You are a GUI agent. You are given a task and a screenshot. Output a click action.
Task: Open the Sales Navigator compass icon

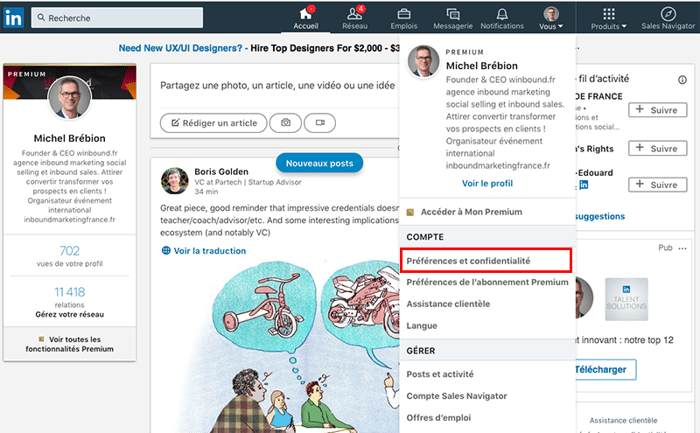coord(668,13)
